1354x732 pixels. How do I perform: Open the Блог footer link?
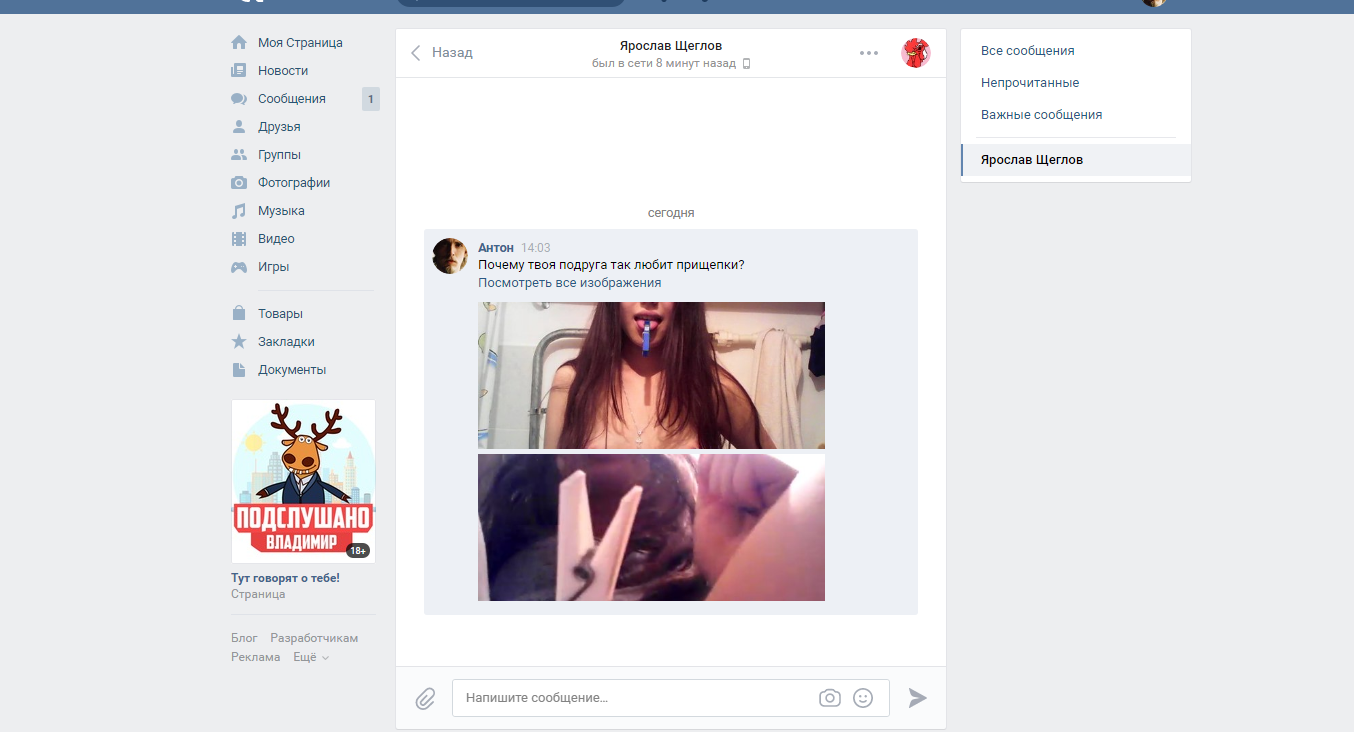point(244,638)
